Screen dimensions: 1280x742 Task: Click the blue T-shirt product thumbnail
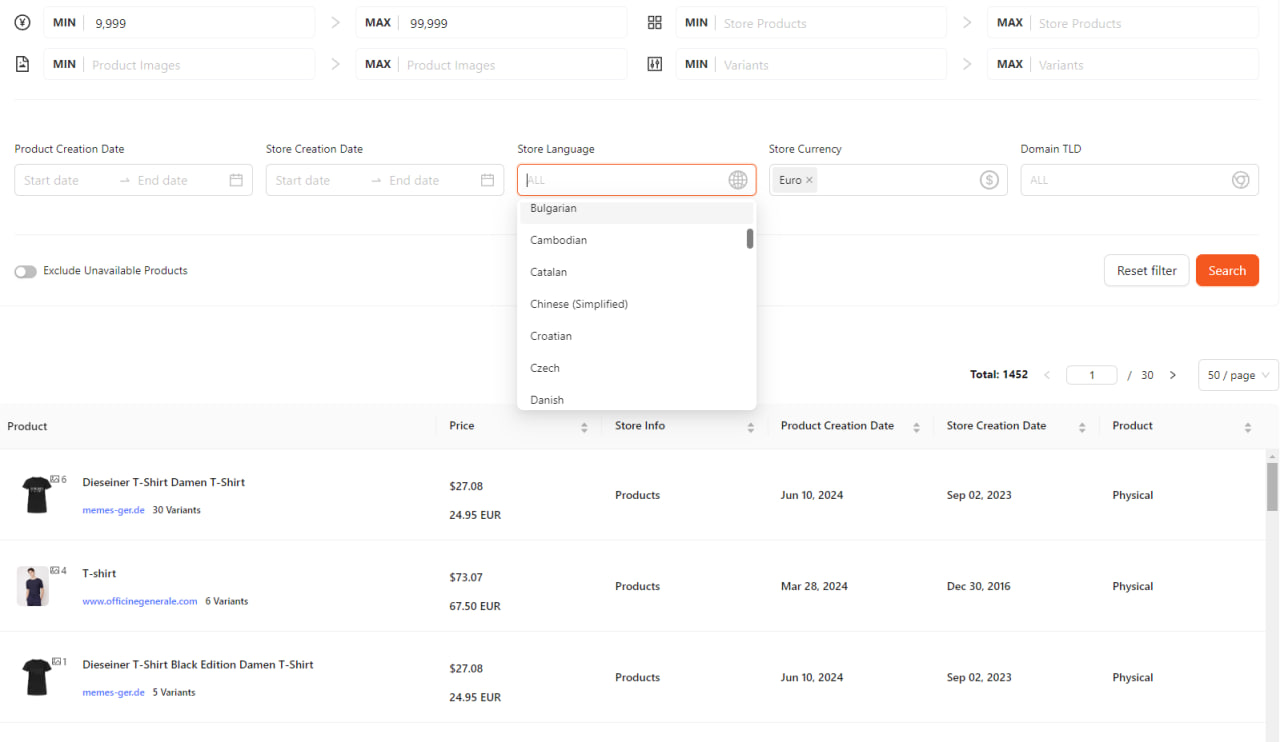pyautogui.click(x=32, y=586)
